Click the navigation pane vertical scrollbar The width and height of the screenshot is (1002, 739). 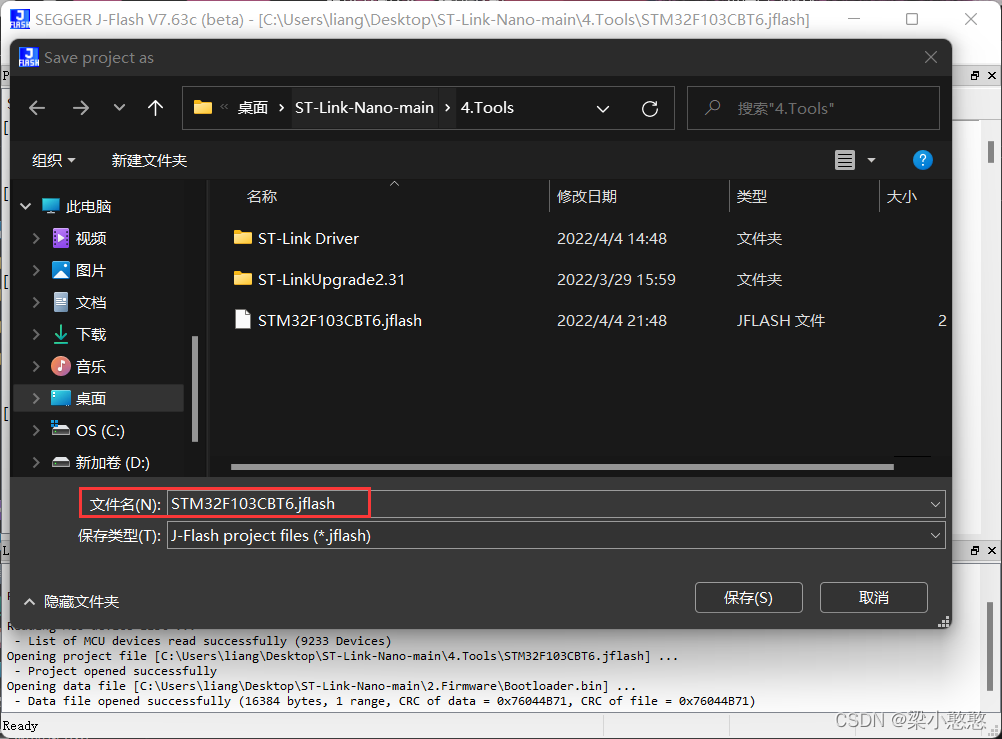(x=195, y=389)
